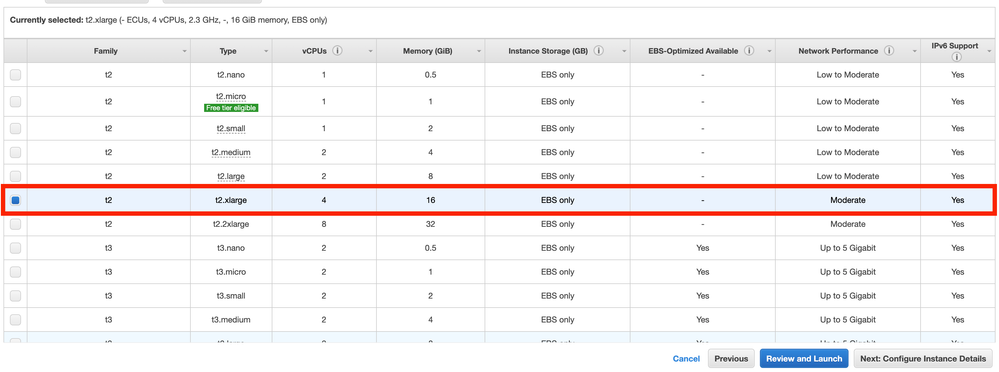Check the t3.micro row checkbox

[15, 272]
